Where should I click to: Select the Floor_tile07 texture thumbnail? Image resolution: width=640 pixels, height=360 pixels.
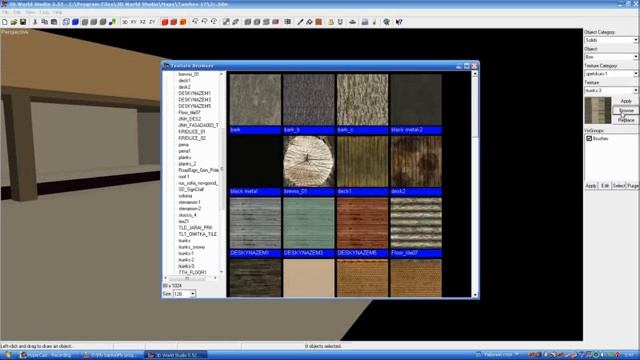click(416, 223)
